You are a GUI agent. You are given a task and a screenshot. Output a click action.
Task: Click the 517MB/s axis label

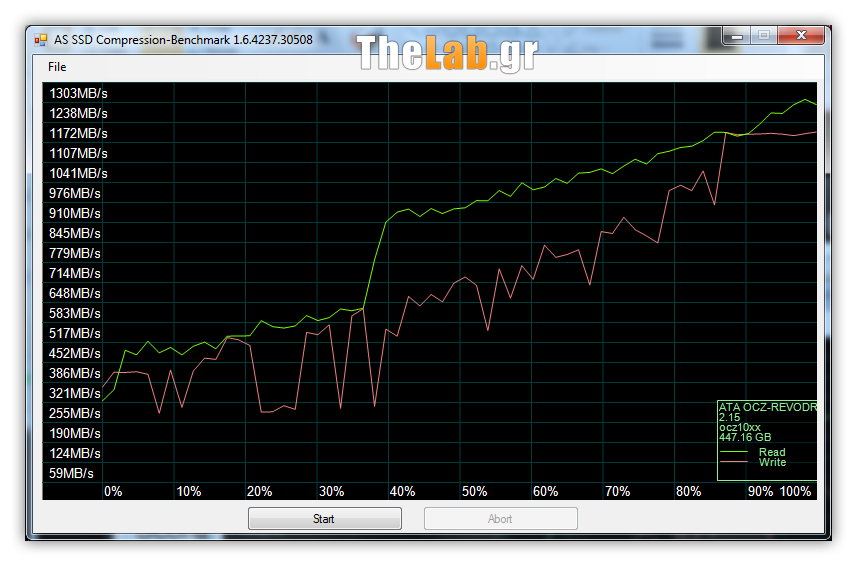point(75,333)
